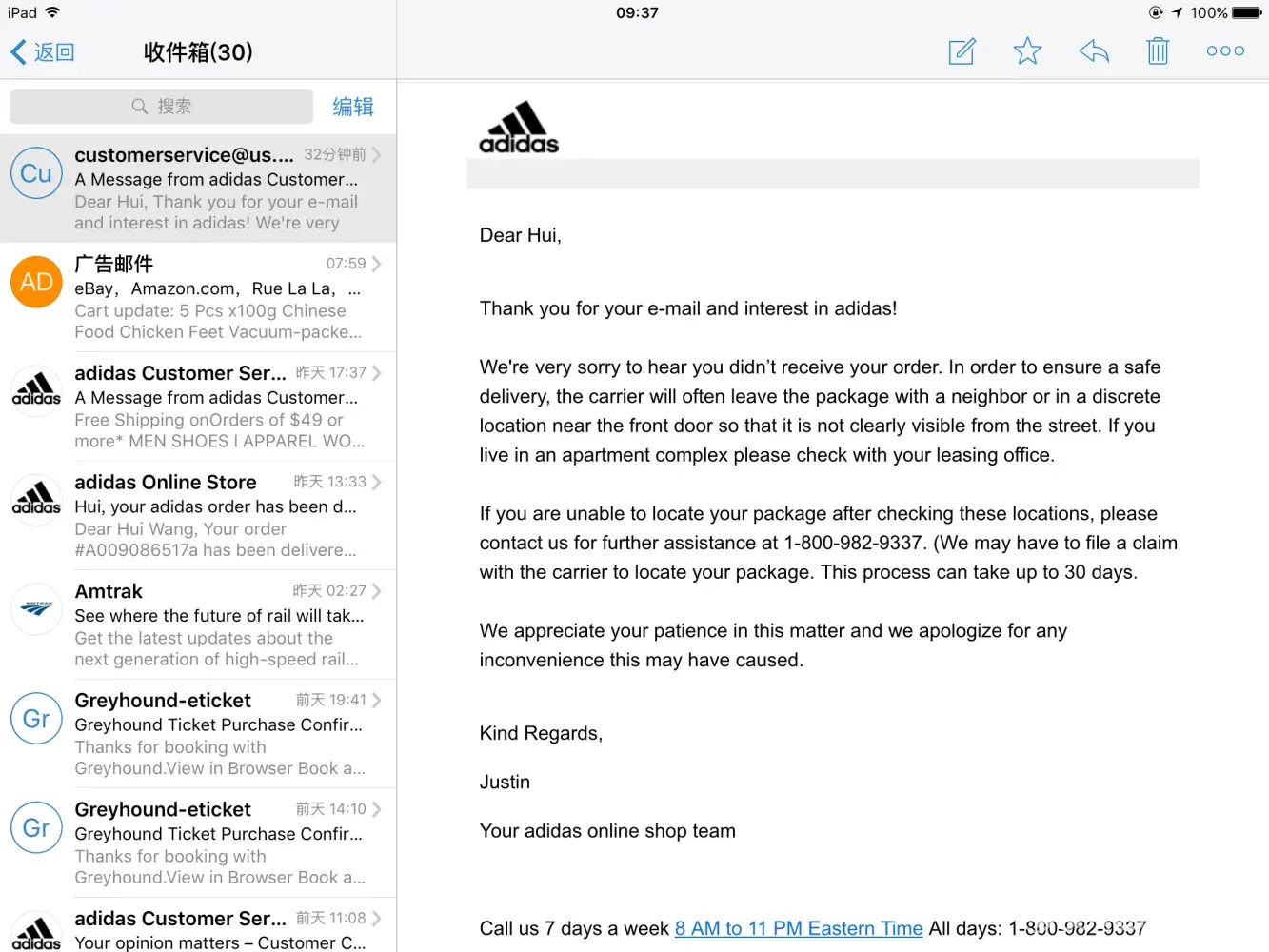Tap the 收件箱(30) inbox title
Viewport: 1269px width, 952px height.
(198, 52)
